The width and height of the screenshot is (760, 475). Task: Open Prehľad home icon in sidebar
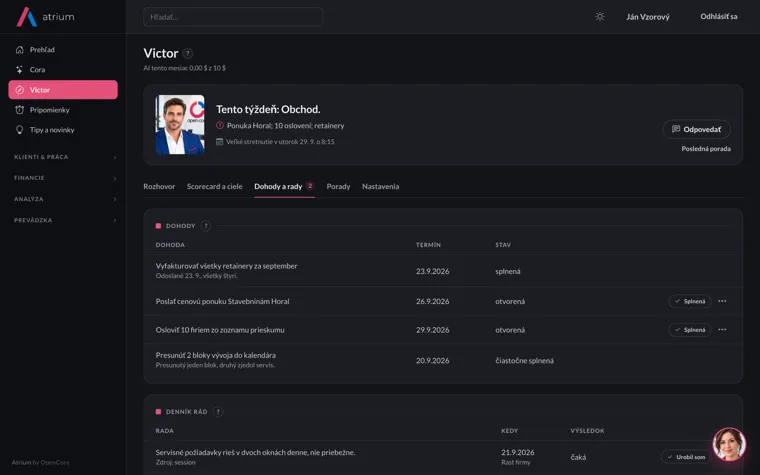19,49
